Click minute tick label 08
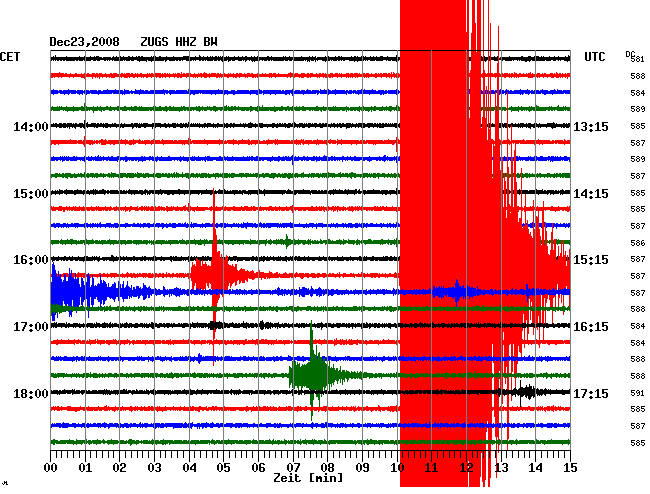The image size is (650, 494). [327, 468]
